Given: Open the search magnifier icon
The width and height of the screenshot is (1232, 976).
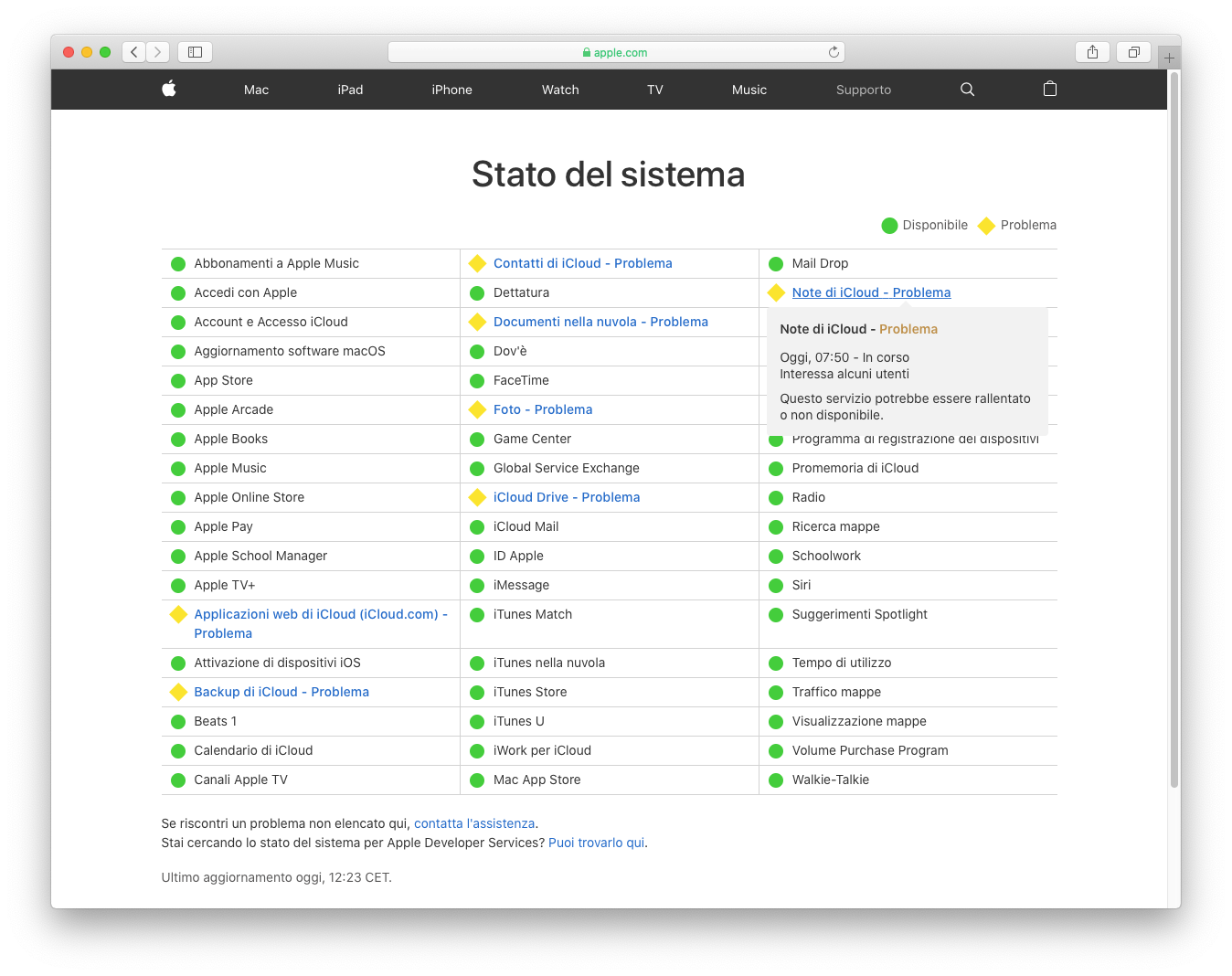Looking at the screenshot, I should tap(967, 90).
